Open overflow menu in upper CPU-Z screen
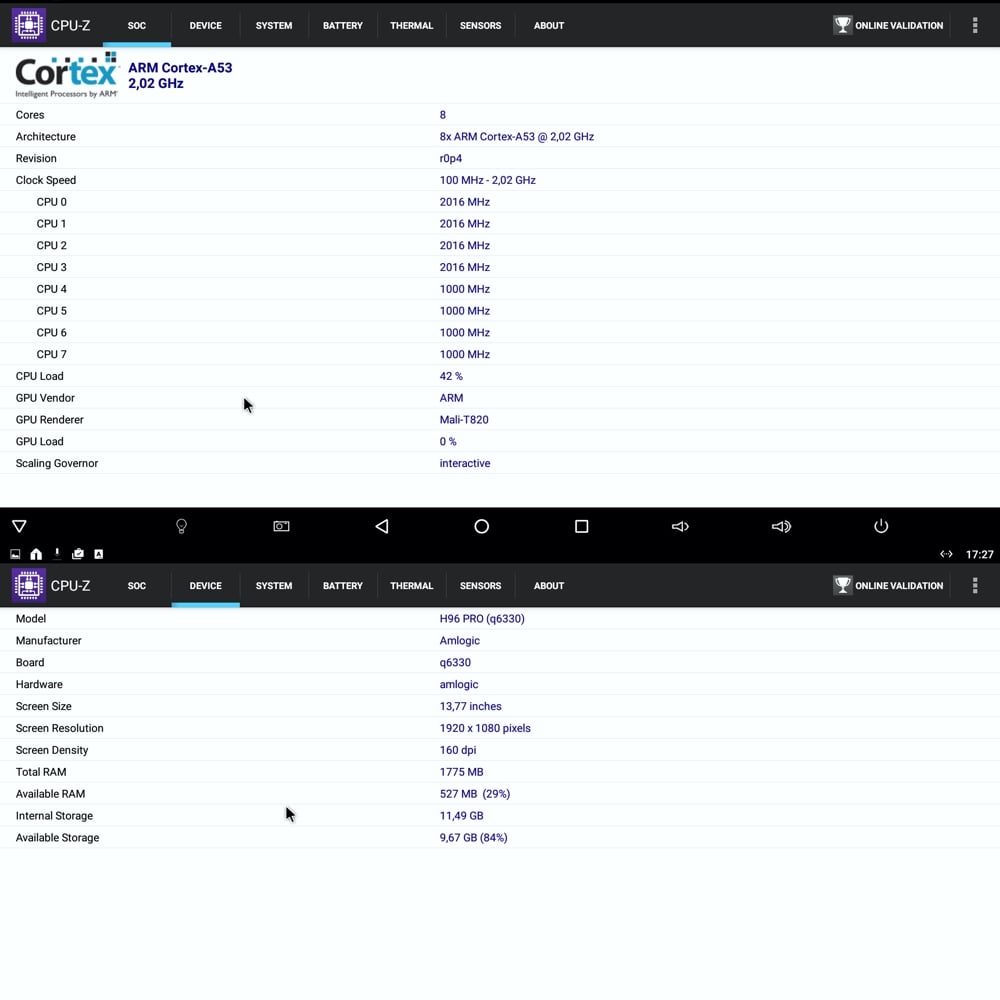This screenshot has height=1000, width=1000. point(975,26)
